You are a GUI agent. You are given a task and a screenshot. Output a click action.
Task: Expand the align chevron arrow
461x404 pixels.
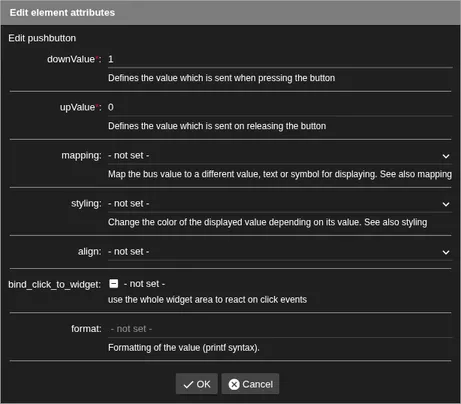tap(446, 252)
